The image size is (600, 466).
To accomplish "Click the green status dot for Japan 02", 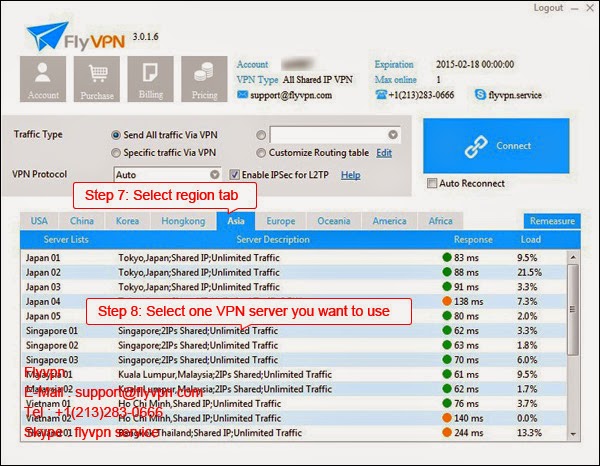I will (447, 272).
